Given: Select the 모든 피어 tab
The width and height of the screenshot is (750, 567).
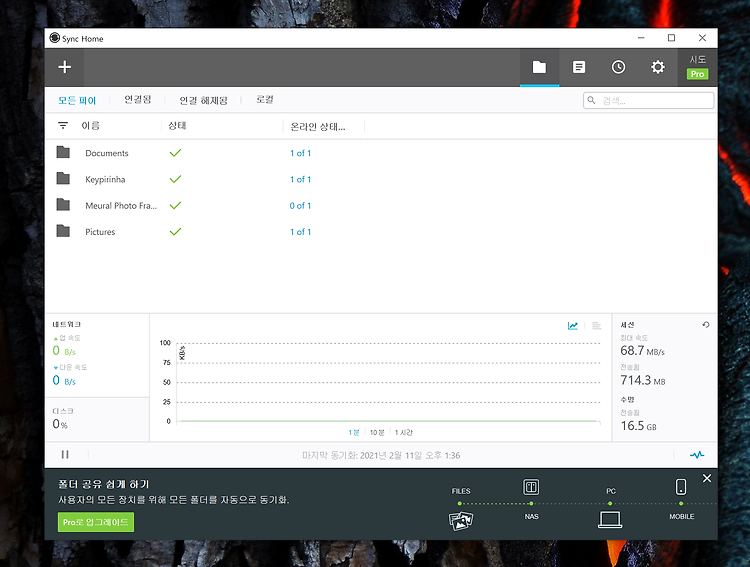Looking at the screenshot, I should tap(77, 100).
